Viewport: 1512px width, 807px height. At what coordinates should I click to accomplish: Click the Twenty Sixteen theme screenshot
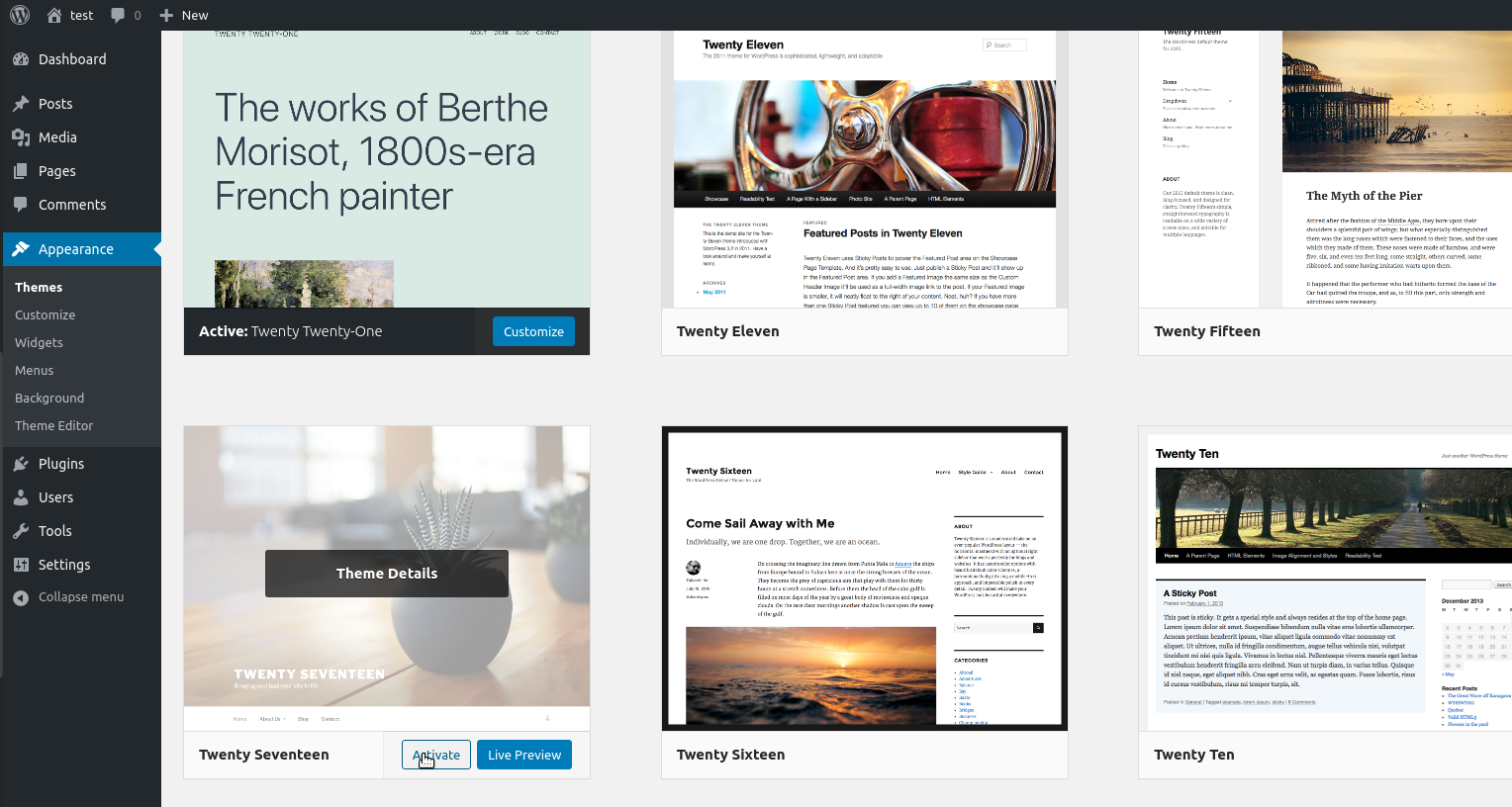point(865,579)
